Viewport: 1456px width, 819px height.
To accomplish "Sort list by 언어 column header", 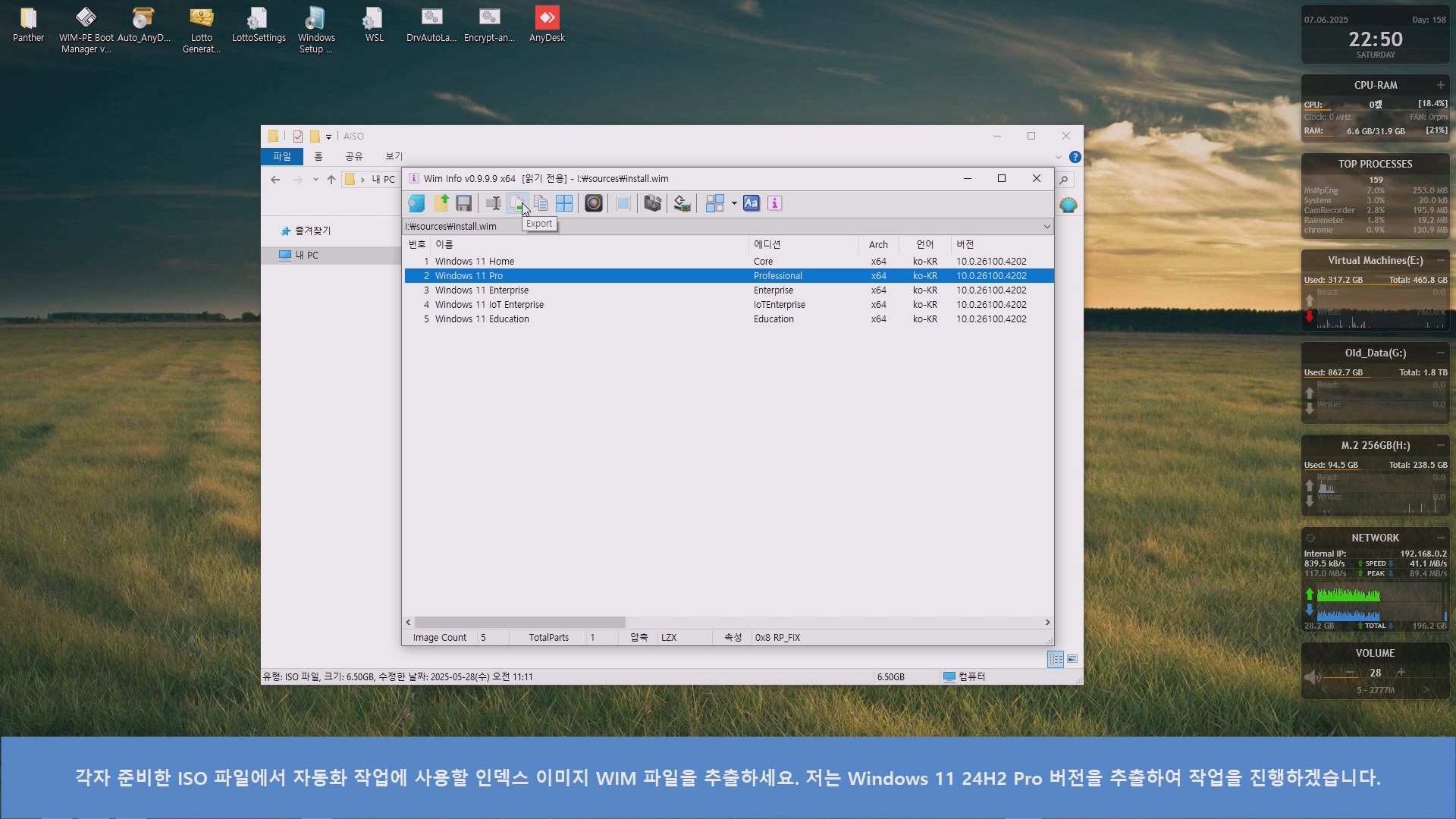I will point(924,244).
